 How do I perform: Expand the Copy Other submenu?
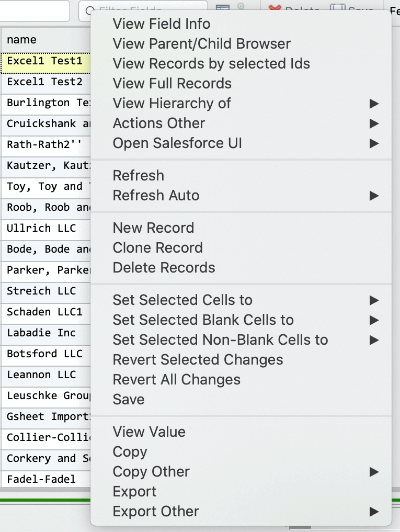pyautogui.click(x=241, y=472)
